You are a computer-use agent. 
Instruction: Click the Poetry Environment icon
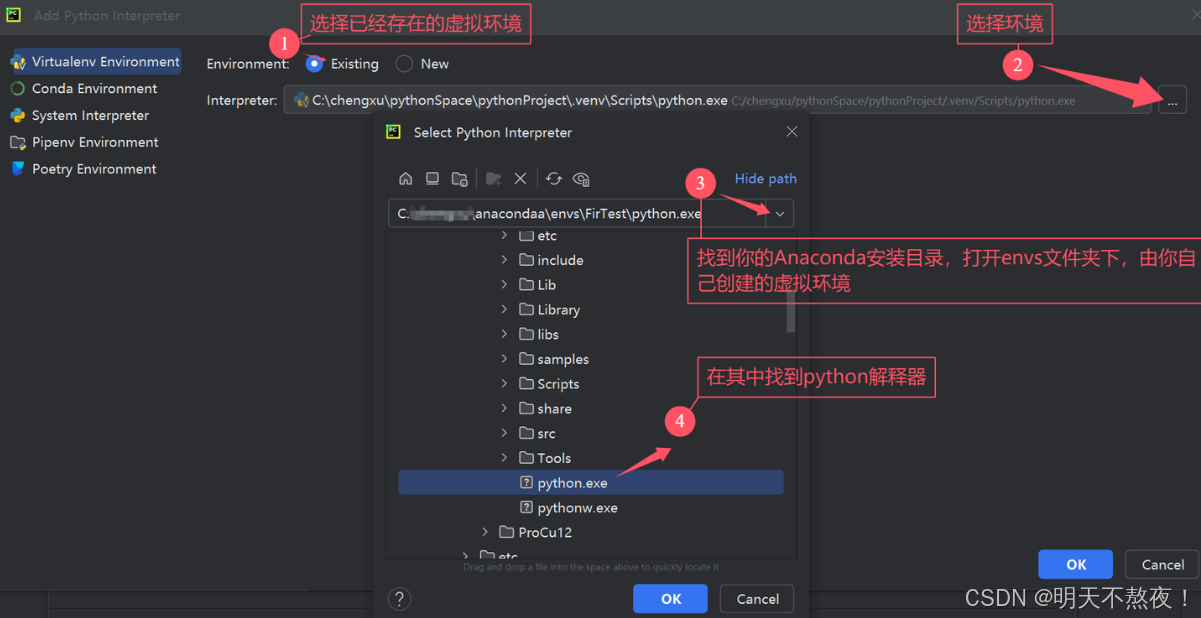coord(18,169)
